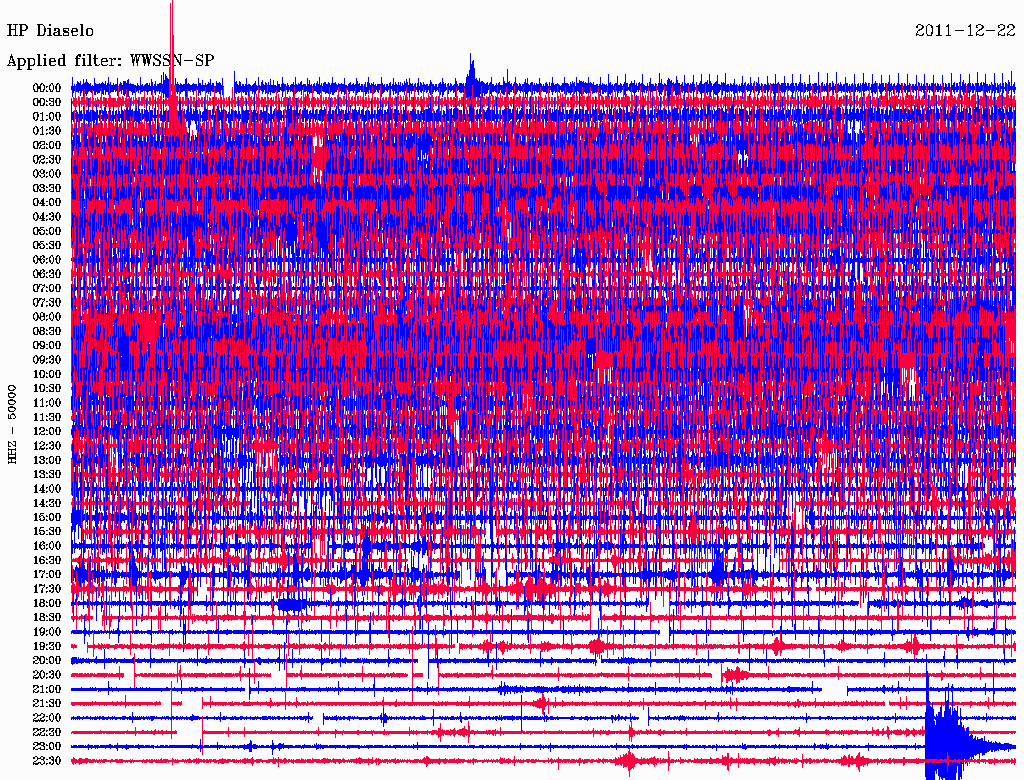
Task: Select the 21:30 time label
Action: point(47,704)
